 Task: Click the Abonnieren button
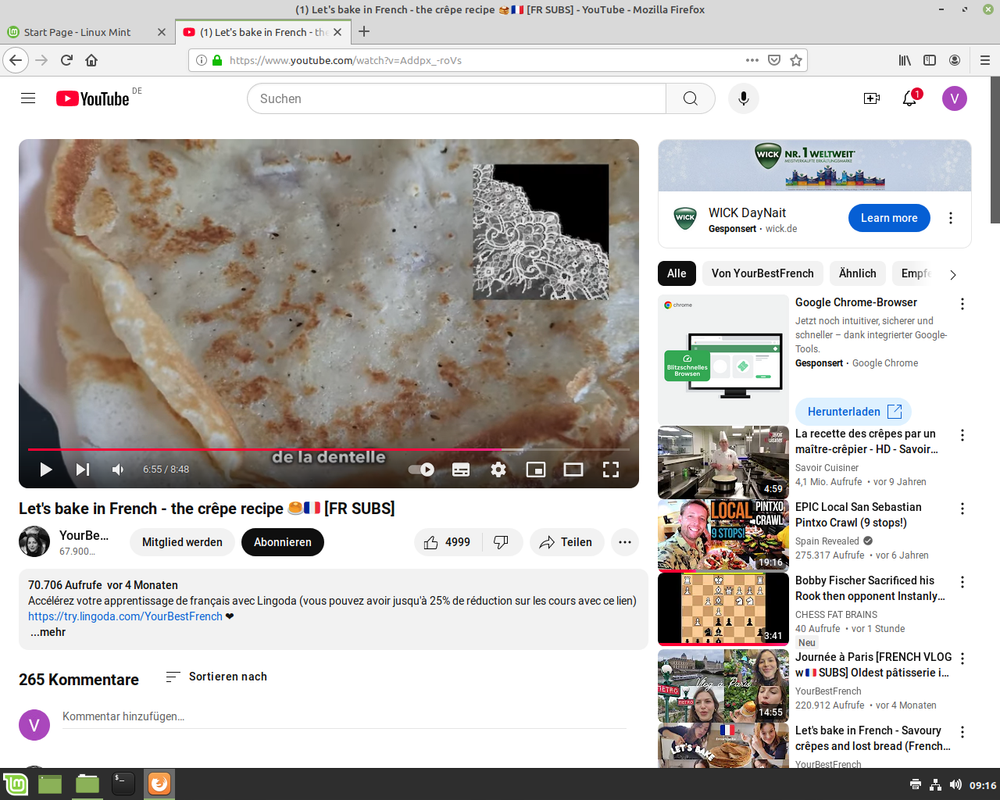click(x=283, y=542)
